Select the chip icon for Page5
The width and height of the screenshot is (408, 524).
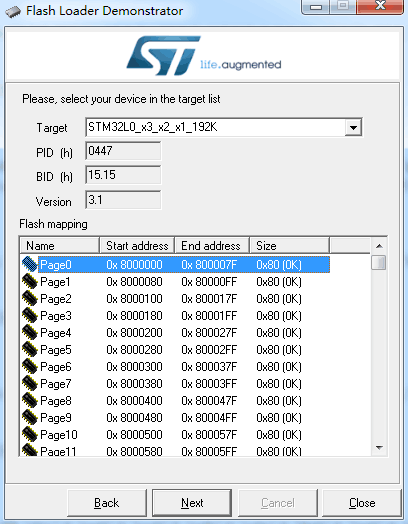point(29,350)
